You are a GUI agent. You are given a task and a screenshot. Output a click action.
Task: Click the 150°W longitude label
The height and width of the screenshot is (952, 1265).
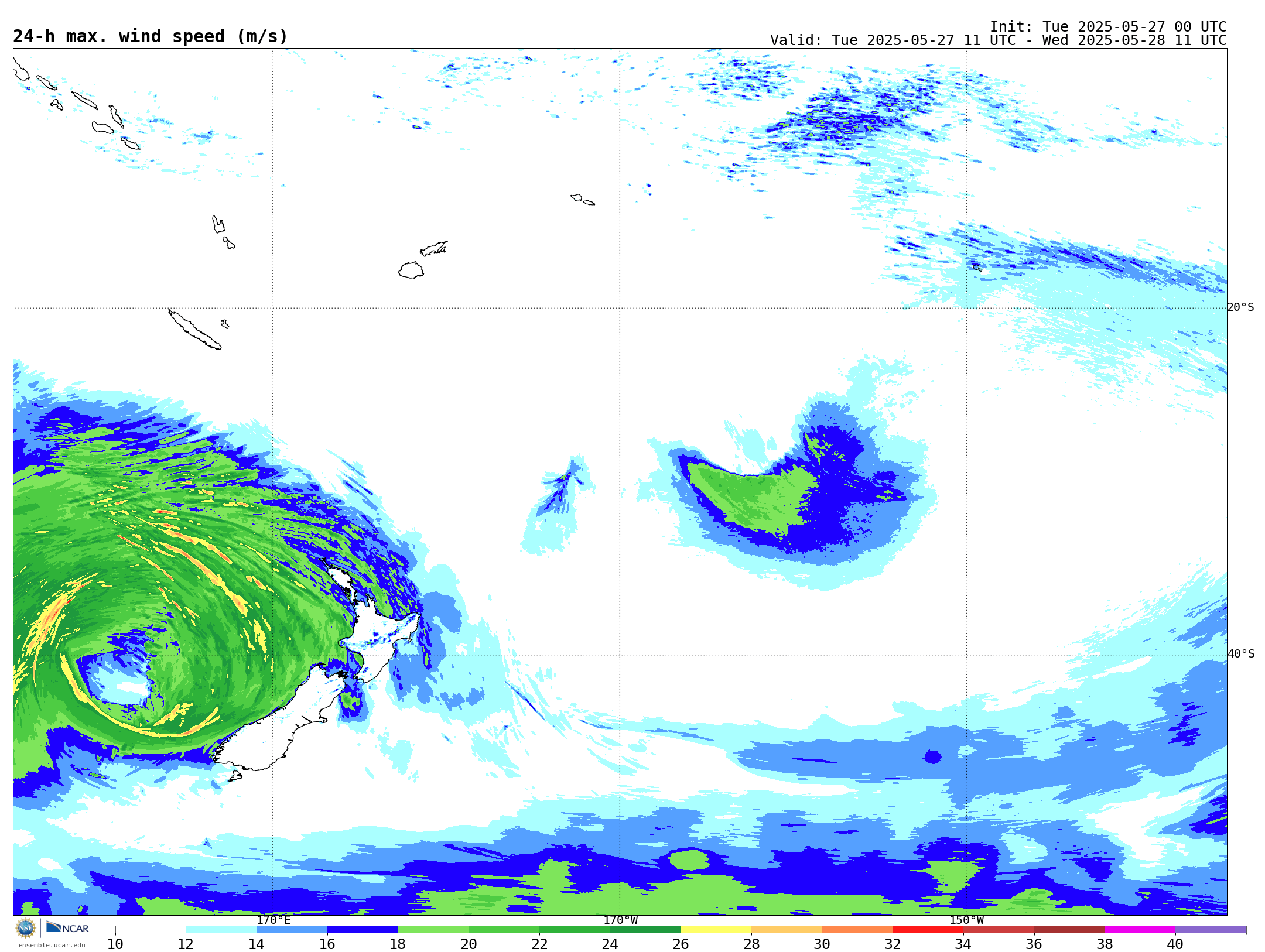pyautogui.click(x=966, y=920)
